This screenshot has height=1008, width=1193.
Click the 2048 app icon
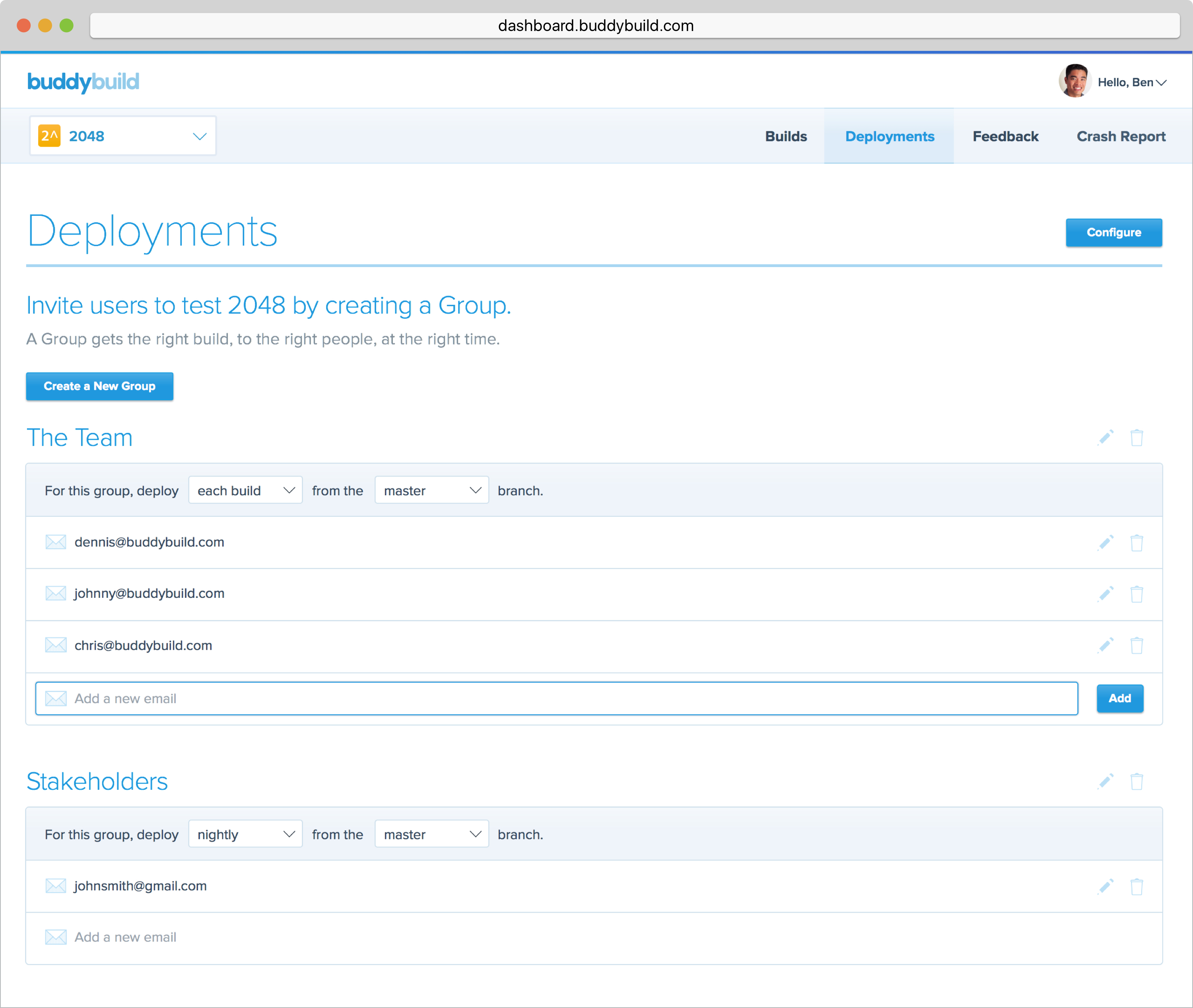coord(49,136)
